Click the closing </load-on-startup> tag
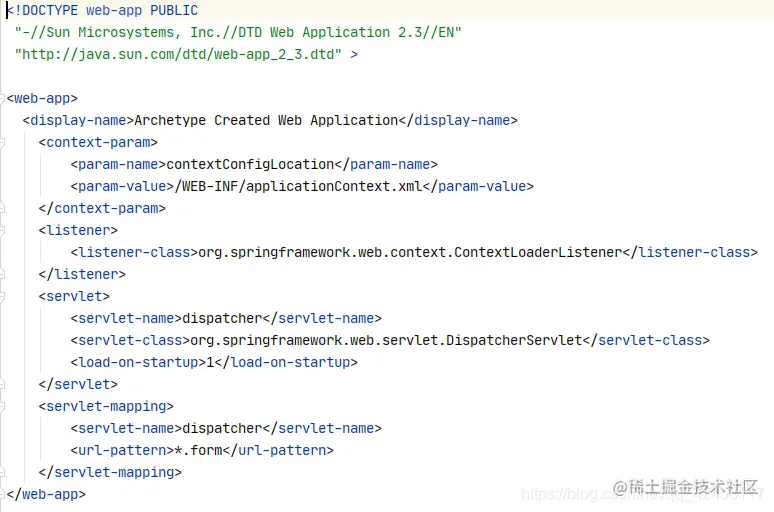 tap(286, 362)
